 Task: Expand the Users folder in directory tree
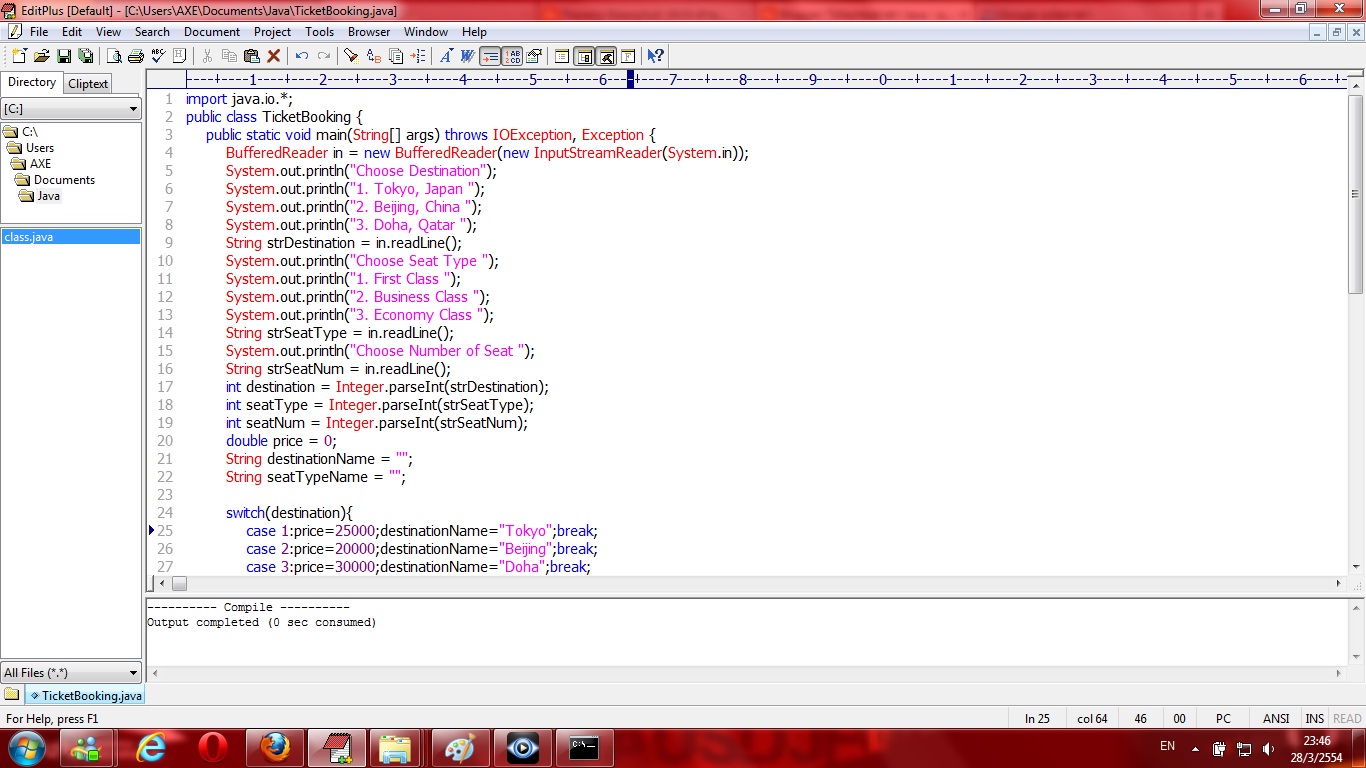coord(41,147)
